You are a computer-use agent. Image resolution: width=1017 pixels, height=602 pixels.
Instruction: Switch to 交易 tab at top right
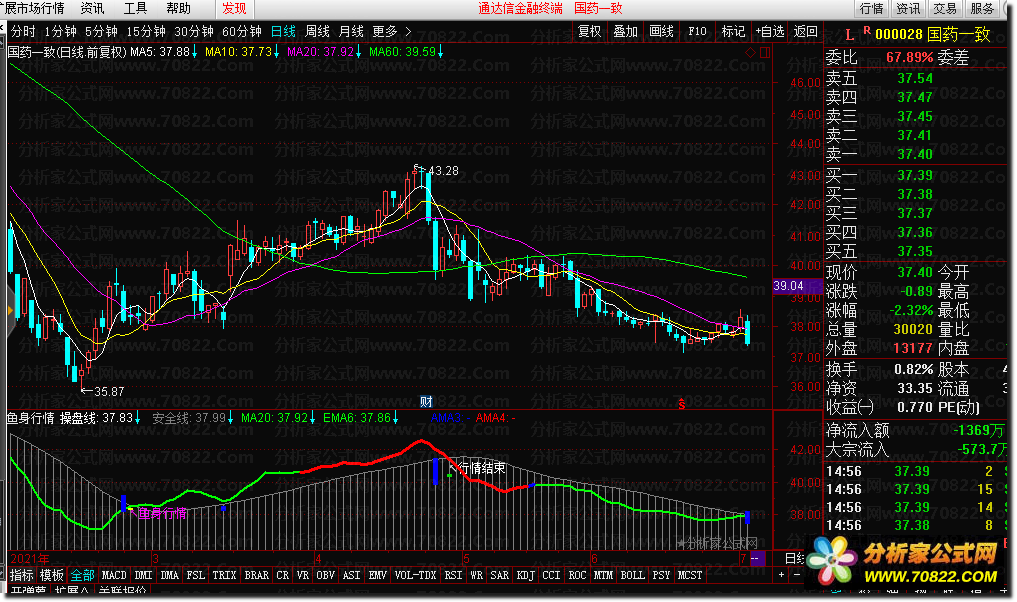(945, 8)
